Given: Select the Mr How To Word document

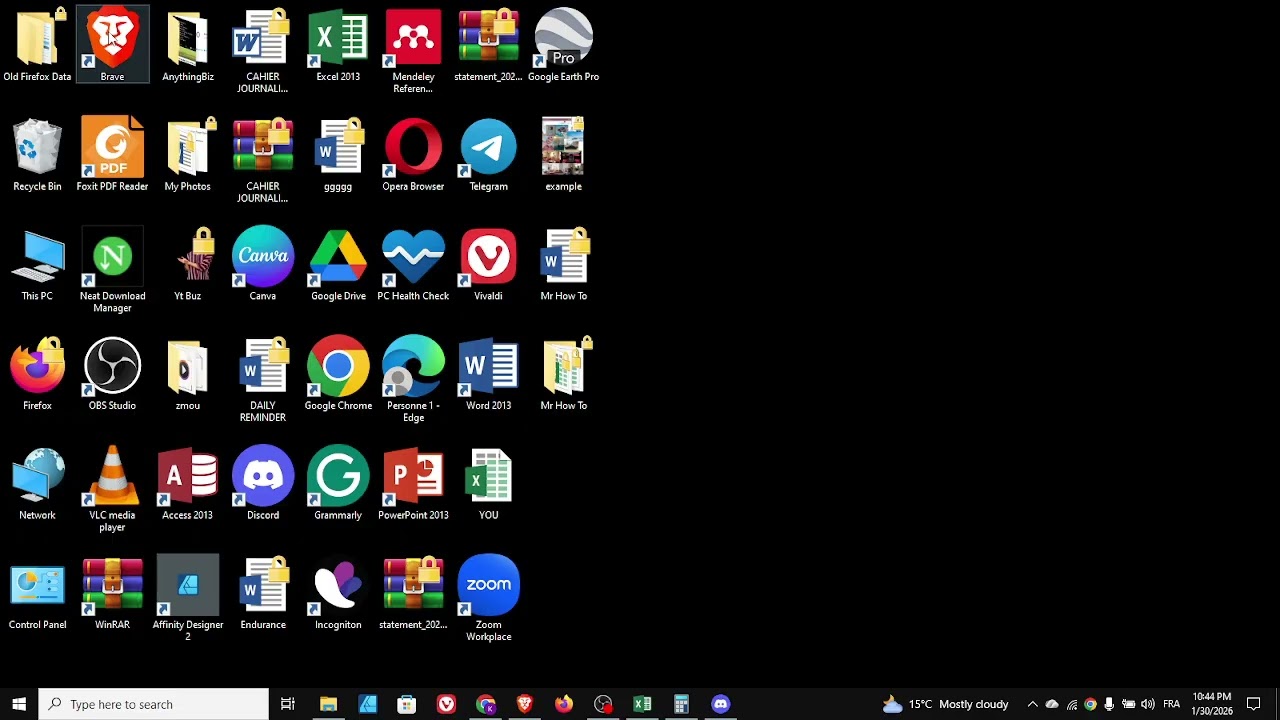Looking at the screenshot, I should [563, 265].
